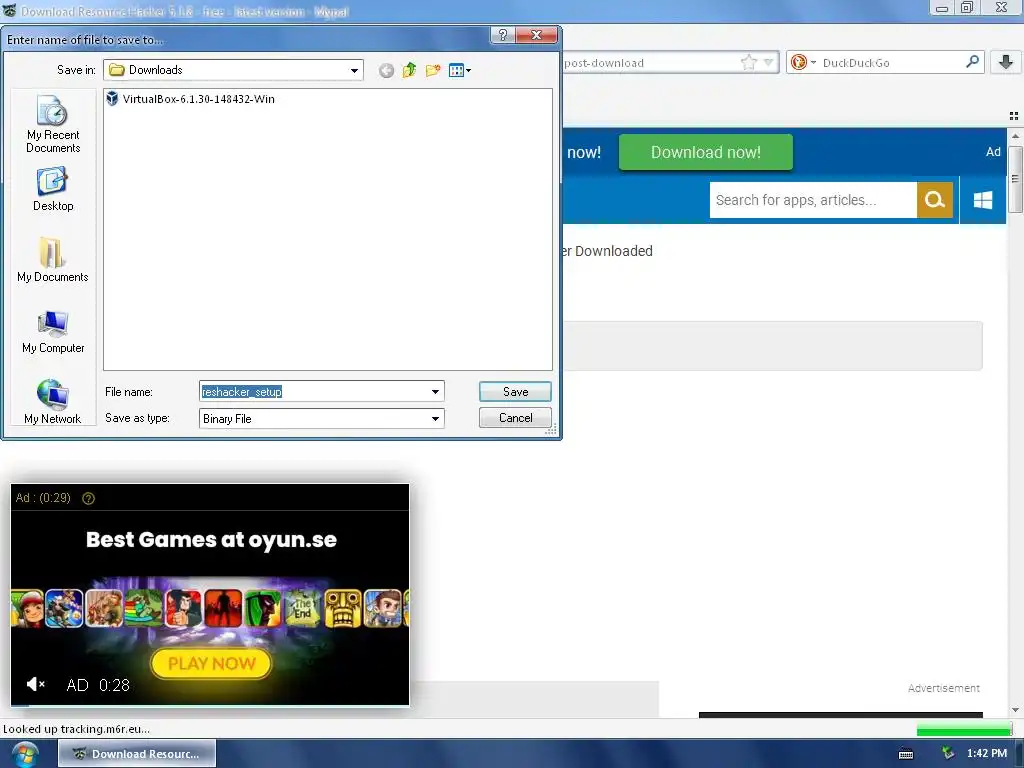Bookmark page with star icon

tap(749, 63)
